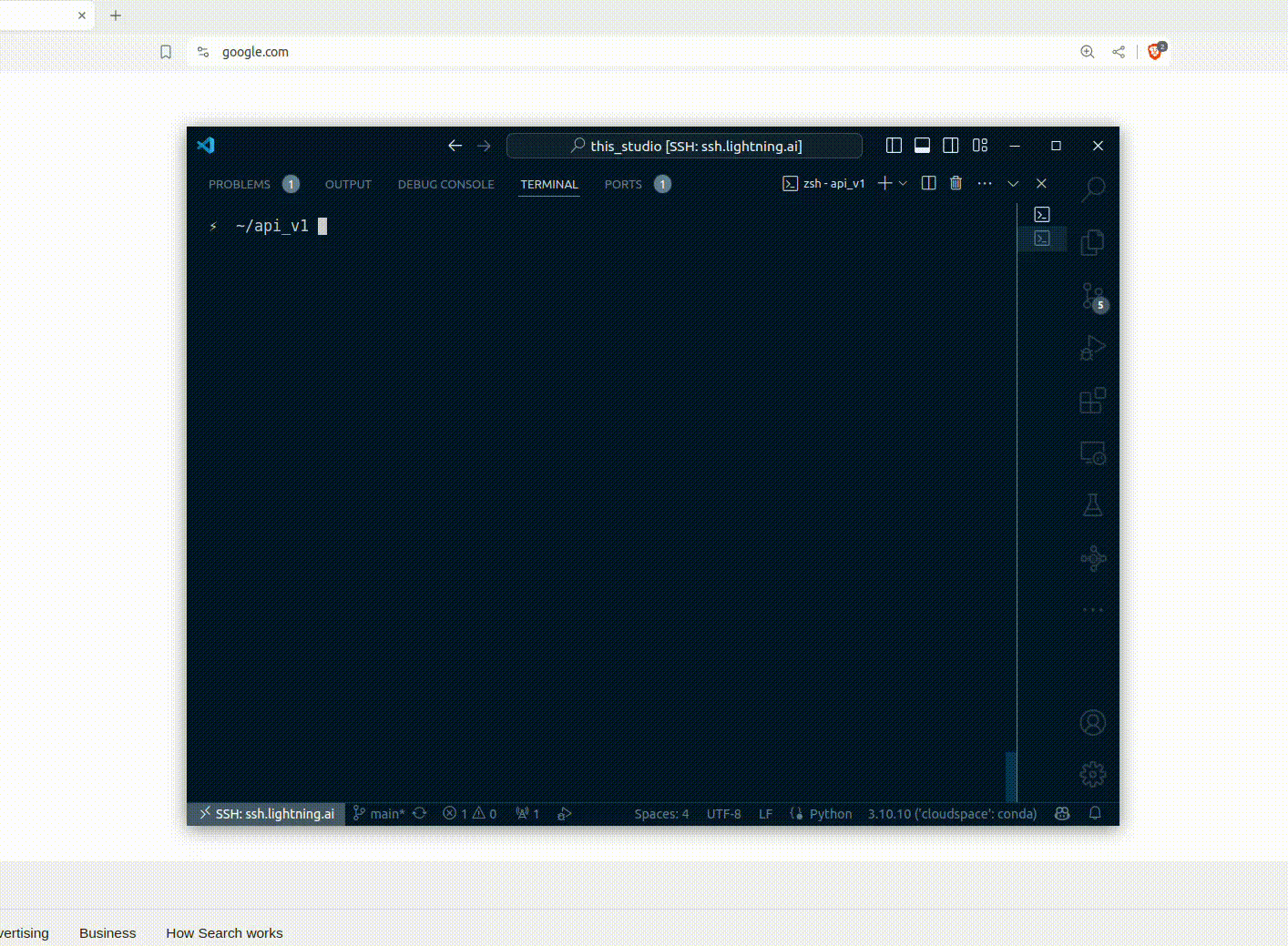The width and height of the screenshot is (1288, 946).
Task: Open the new terminal profile dropdown arrow
Action: click(903, 184)
